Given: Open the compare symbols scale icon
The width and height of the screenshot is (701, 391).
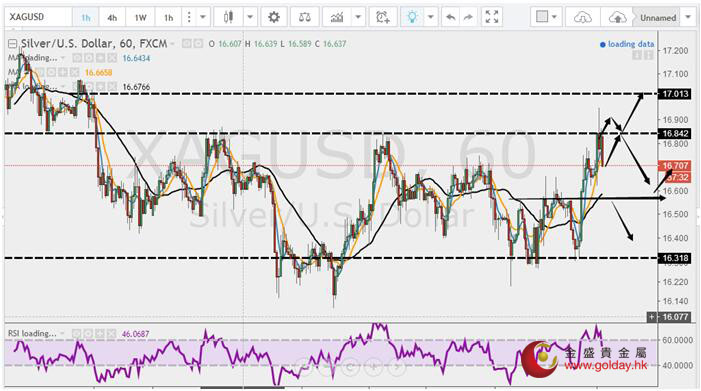Looking at the screenshot, I should click(304, 17).
